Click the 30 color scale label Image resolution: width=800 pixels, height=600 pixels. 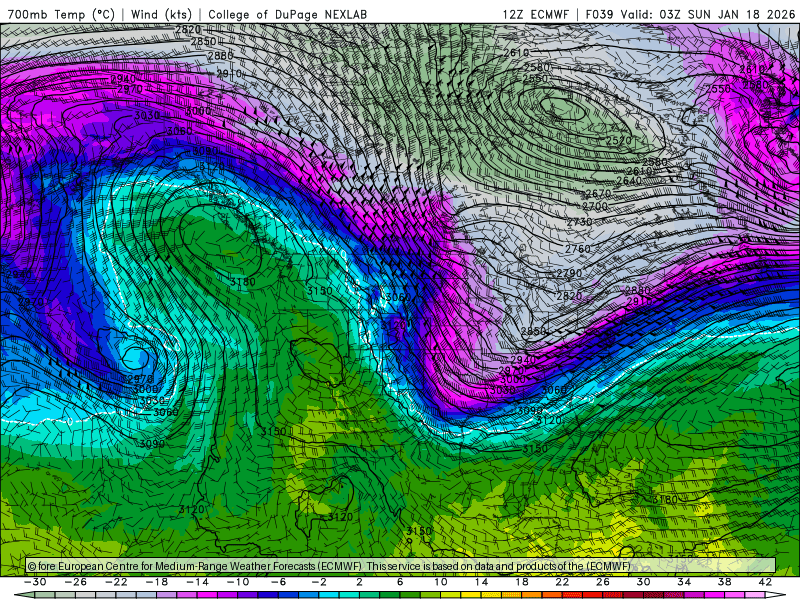[x=643, y=582]
